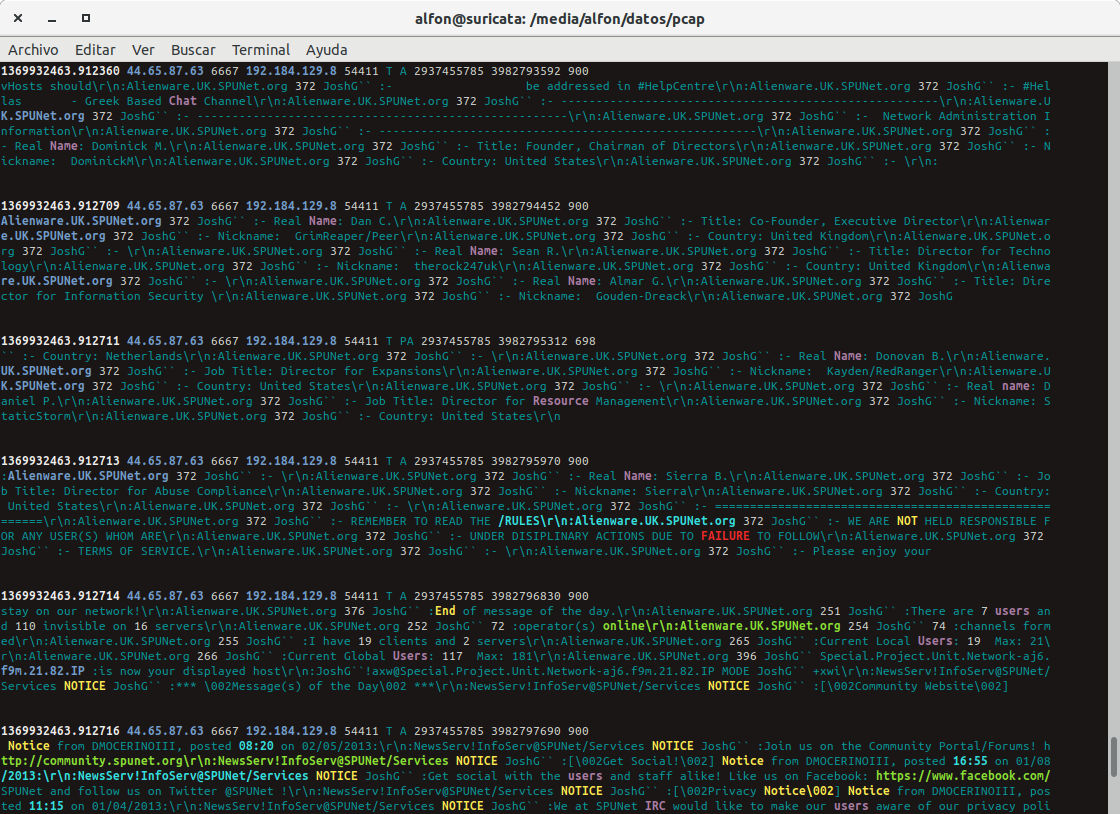Click the time 08:20 in the notice
Screen dimensions: 1120x814
tap(256, 746)
